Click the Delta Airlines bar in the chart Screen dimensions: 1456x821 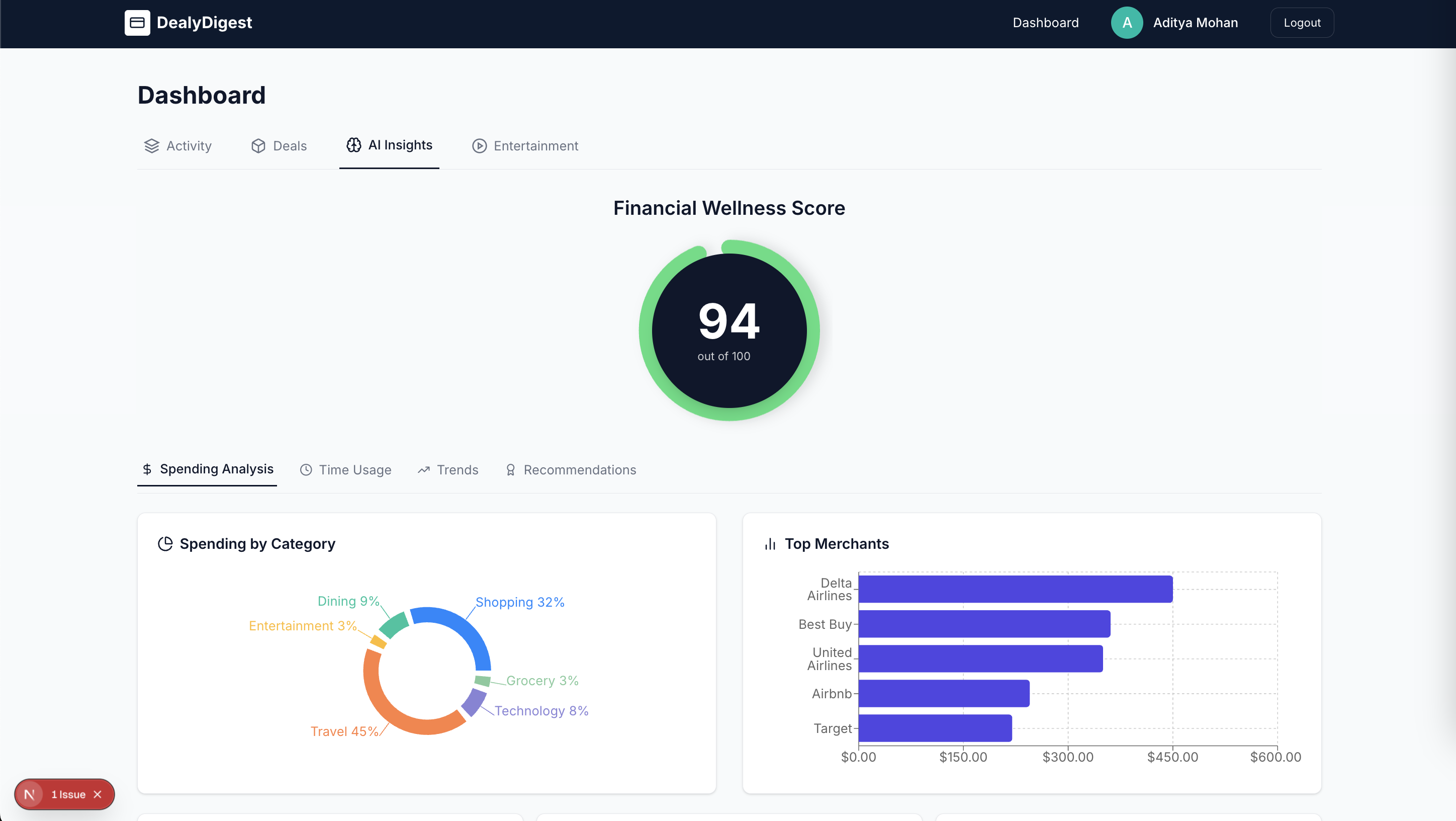tap(1015, 589)
